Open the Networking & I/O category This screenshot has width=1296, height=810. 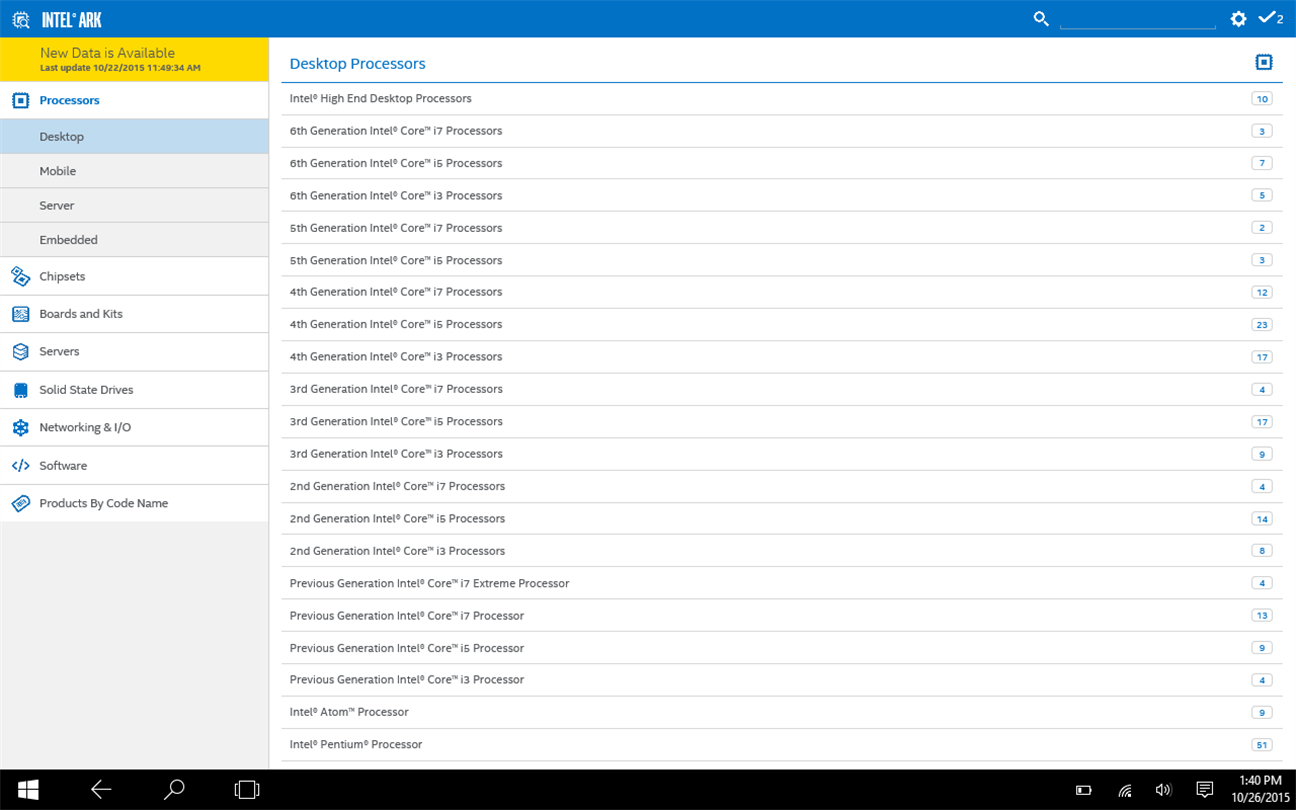[x=134, y=427]
